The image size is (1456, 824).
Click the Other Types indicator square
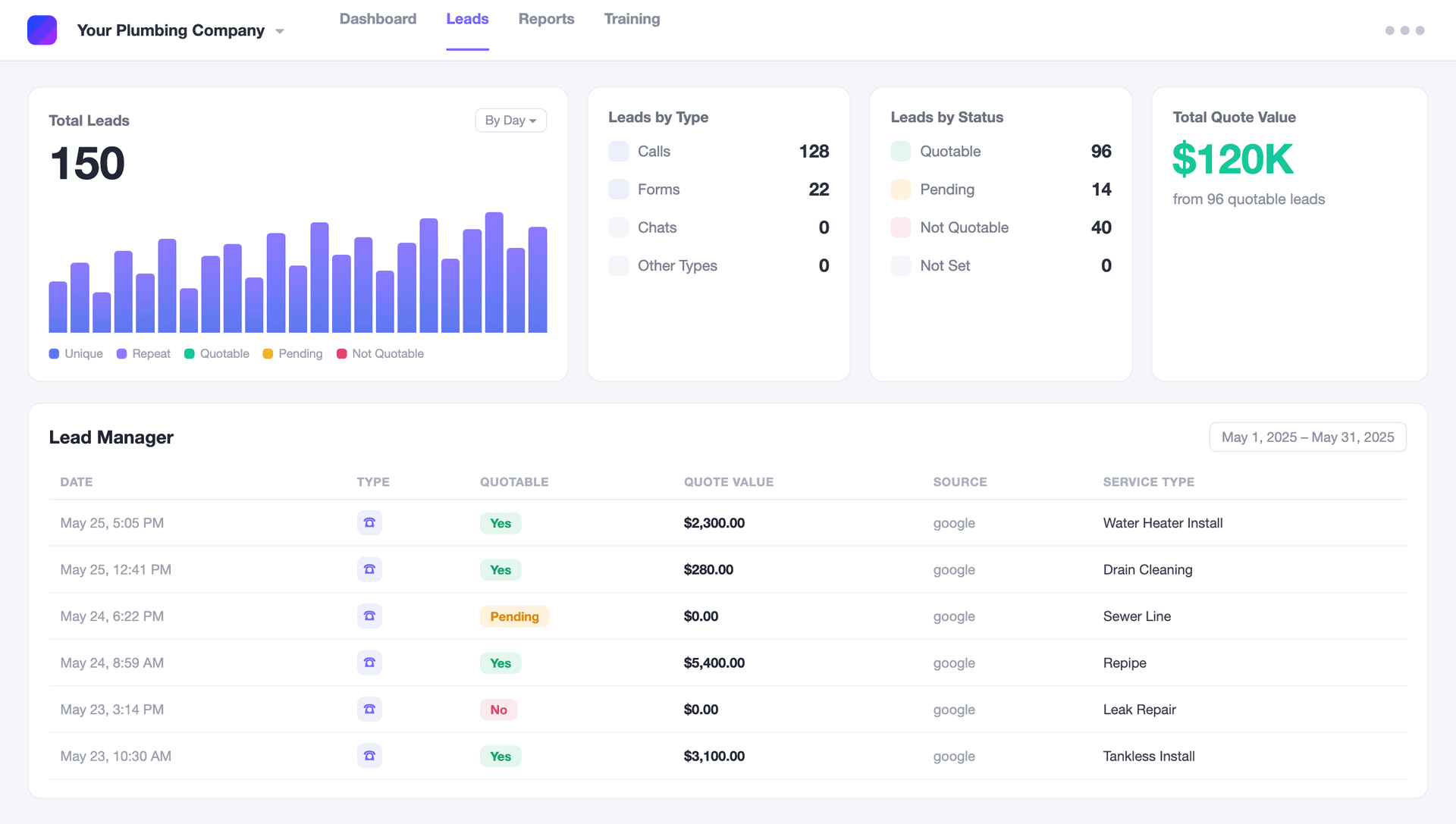pos(619,265)
